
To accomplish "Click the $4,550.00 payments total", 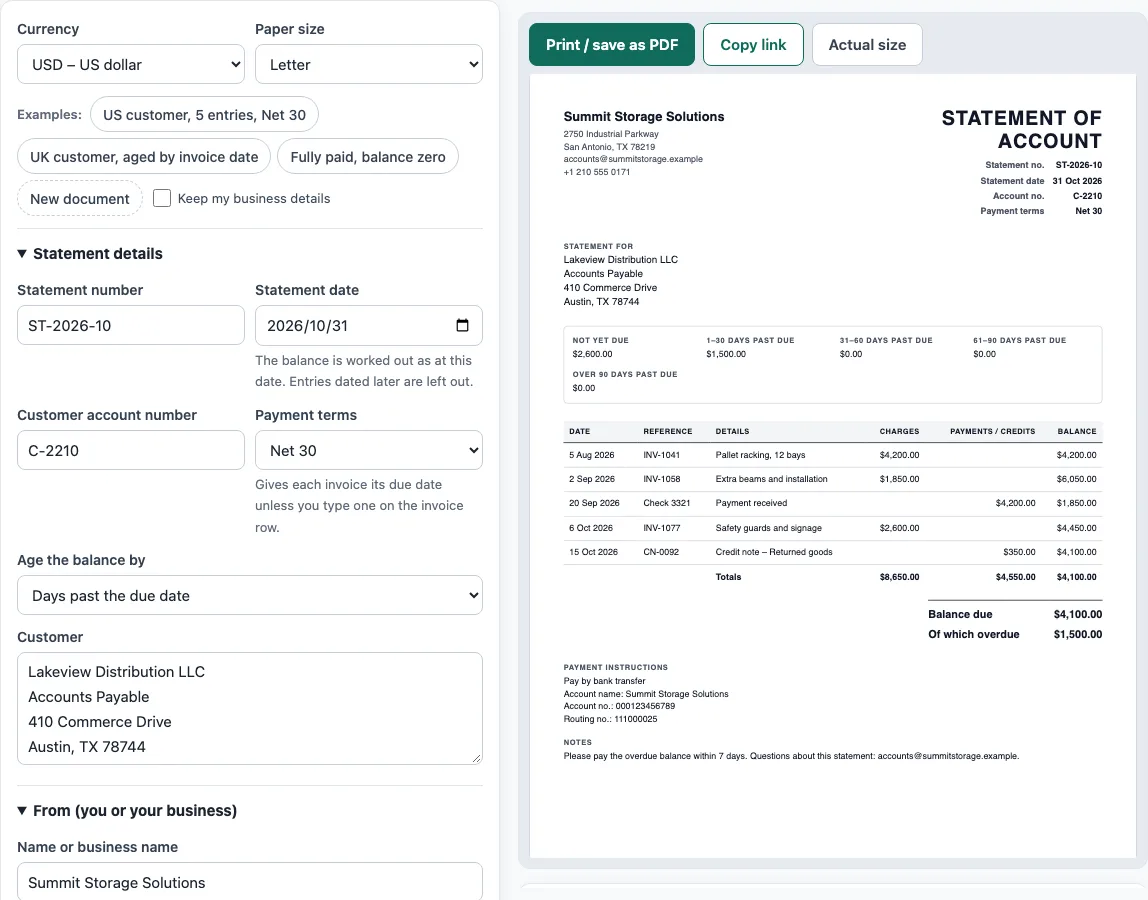I will 1015,577.
